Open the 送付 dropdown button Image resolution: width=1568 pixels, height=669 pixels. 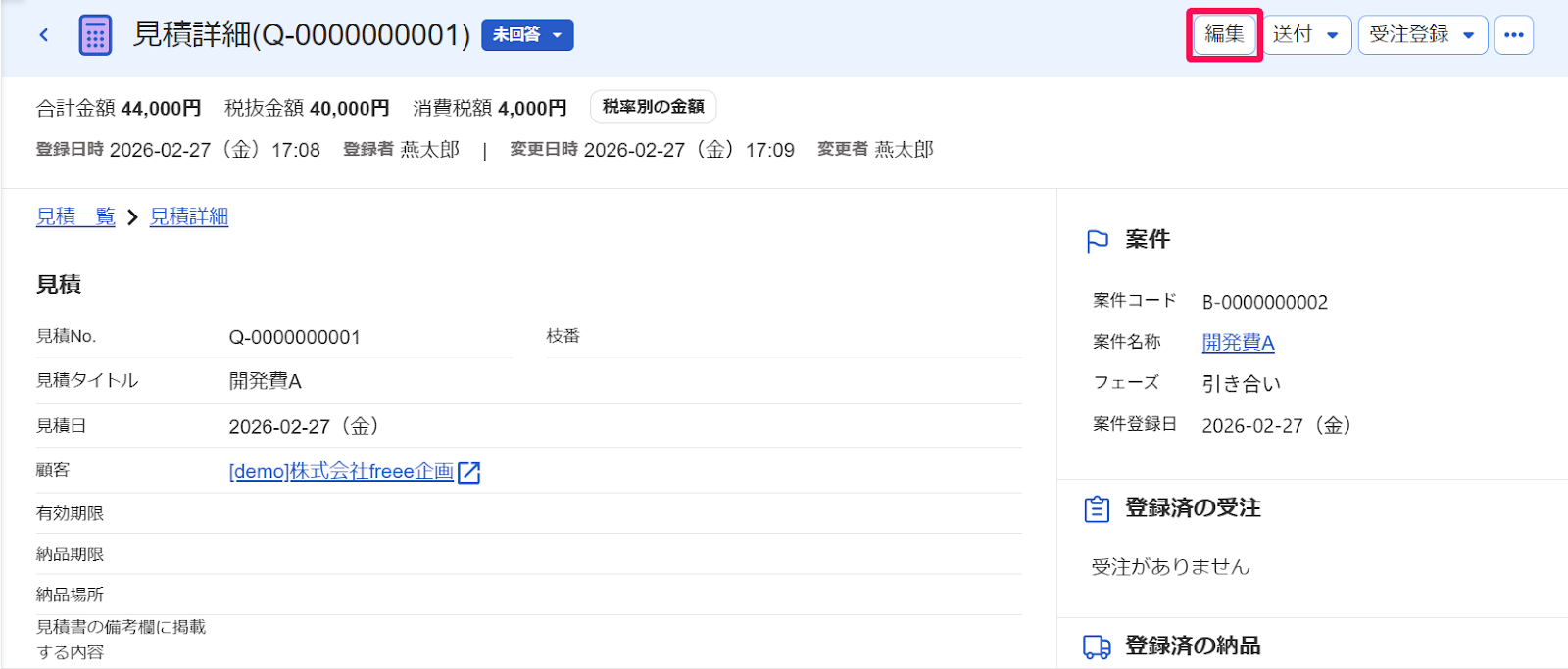(x=1306, y=35)
